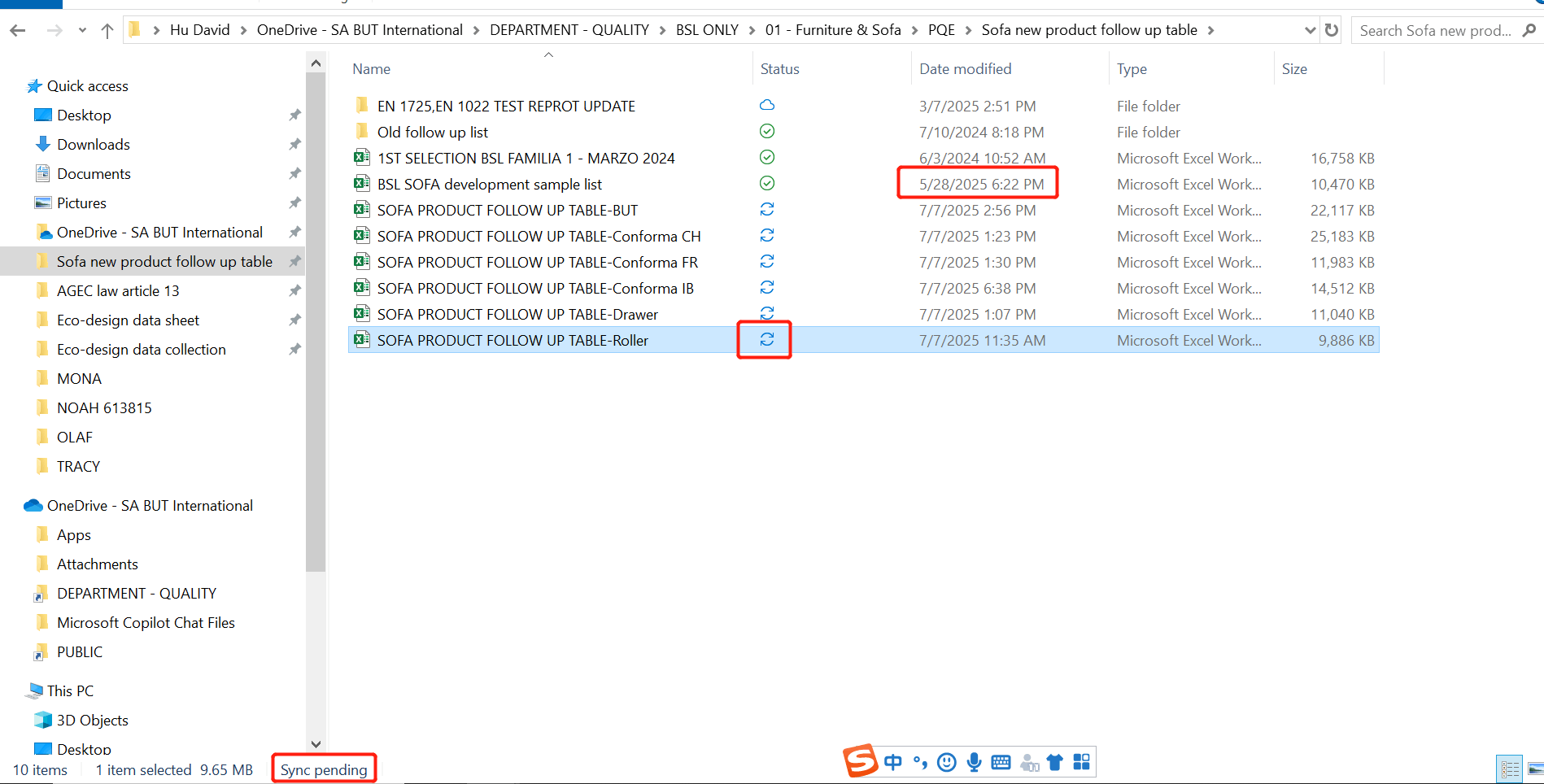This screenshot has height=784, width=1544.
Task: Open recent locations dropdown beside navigation arrows
Action: [82, 29]
